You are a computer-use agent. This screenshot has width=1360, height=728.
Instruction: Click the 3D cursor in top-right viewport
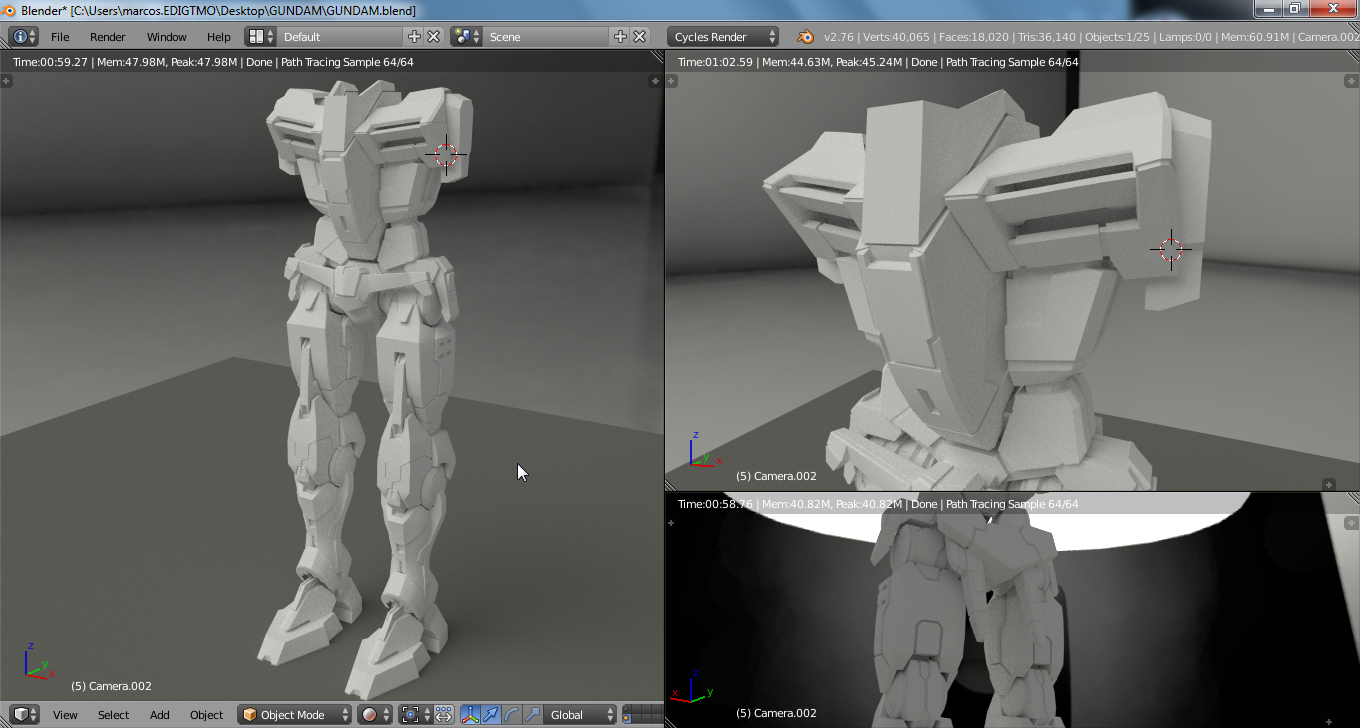tap(1171, 250)
